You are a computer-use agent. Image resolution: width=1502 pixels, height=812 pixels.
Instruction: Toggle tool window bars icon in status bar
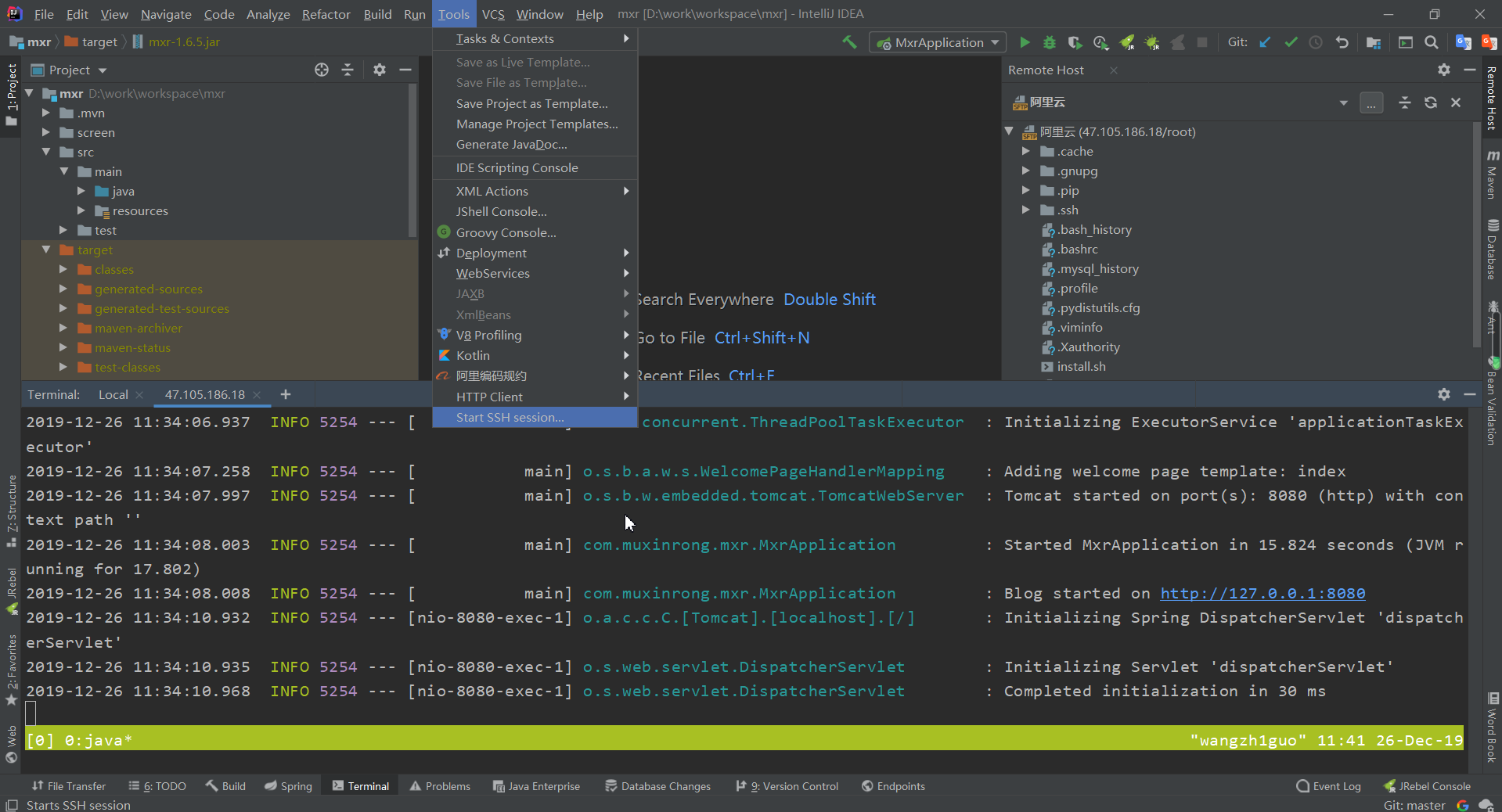coord(11,805)
